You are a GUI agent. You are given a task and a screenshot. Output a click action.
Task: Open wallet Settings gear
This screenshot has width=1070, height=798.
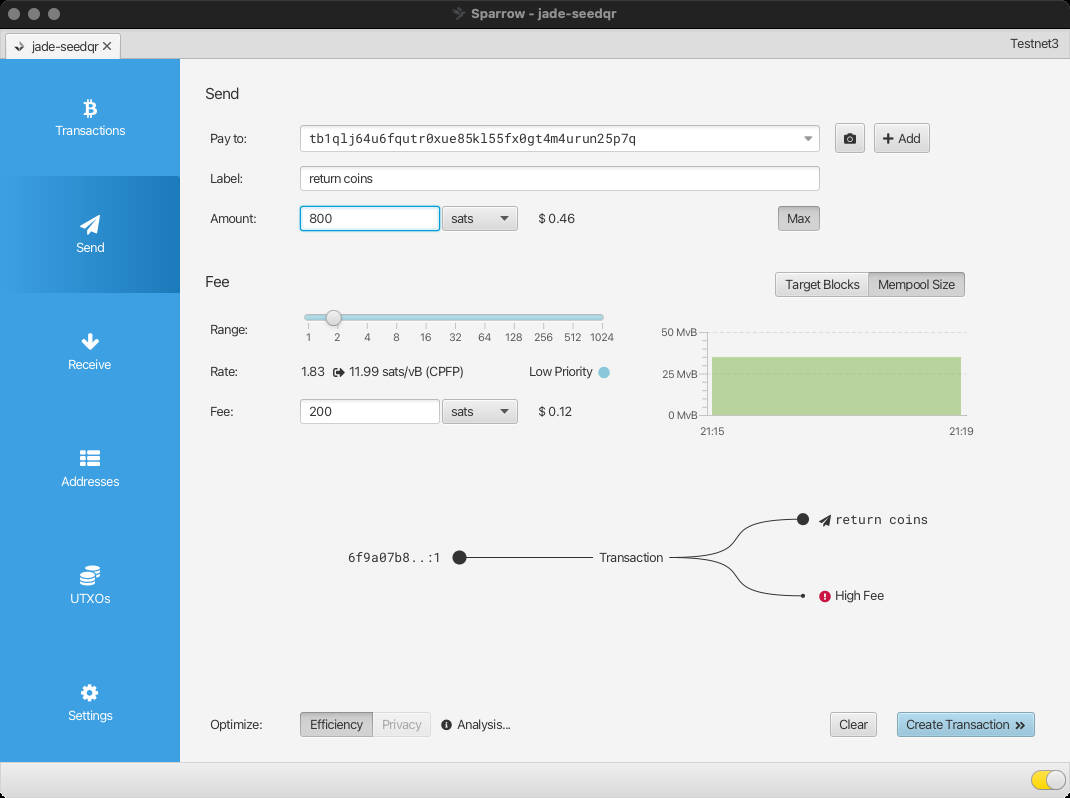(x=90, y=702)
